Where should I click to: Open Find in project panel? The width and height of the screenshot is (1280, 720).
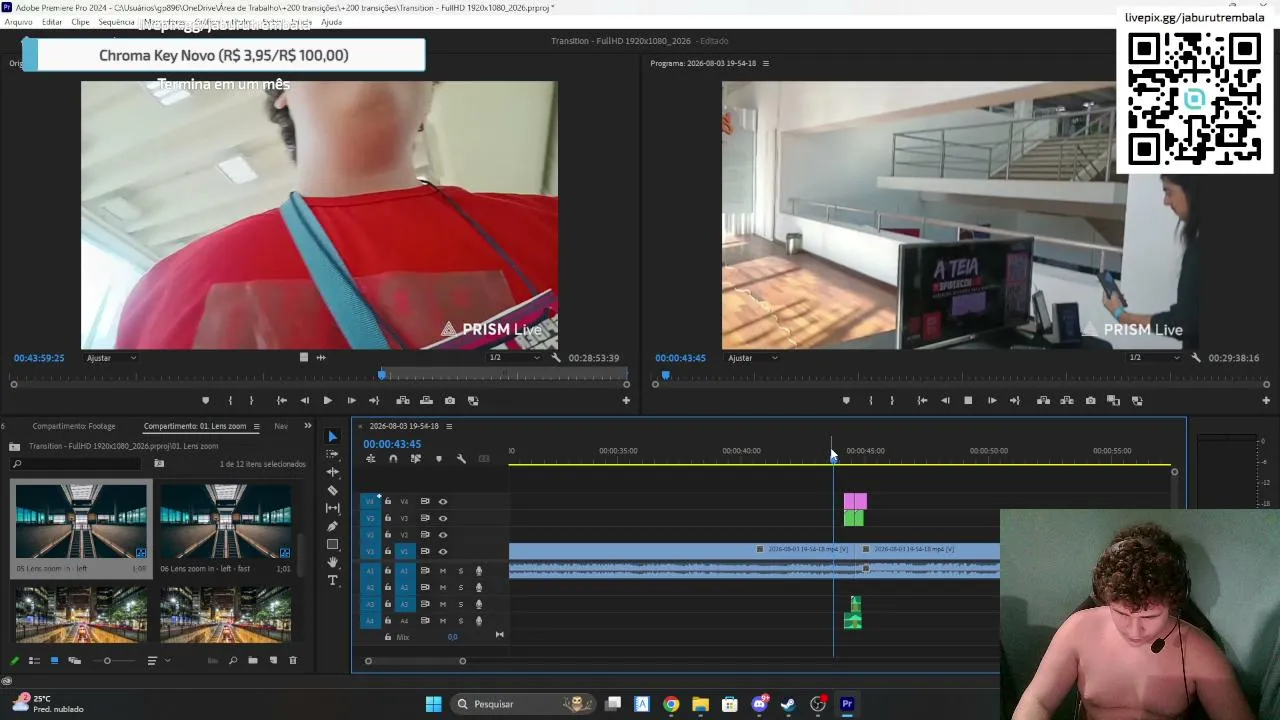click(233, 660)
